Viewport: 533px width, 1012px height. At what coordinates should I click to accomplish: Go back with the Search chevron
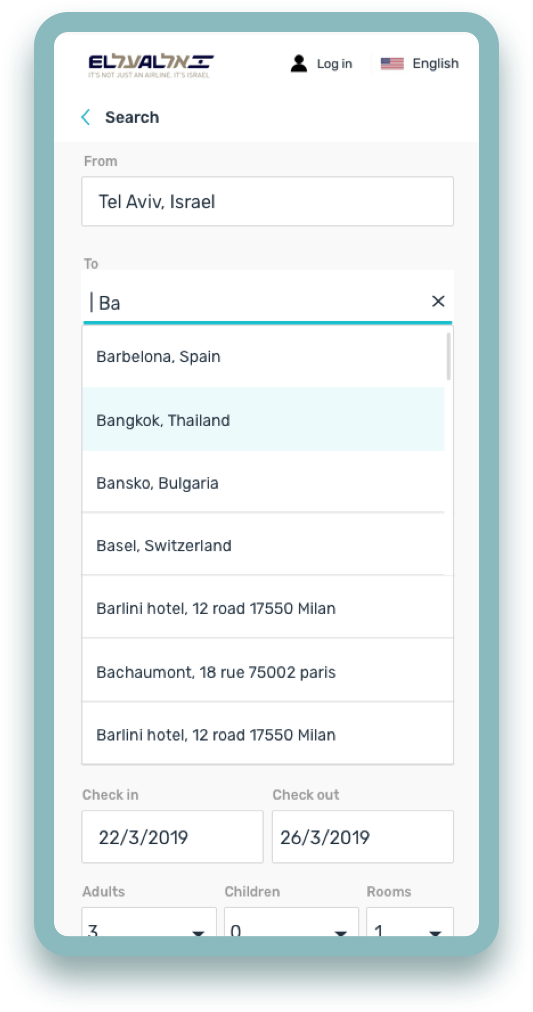85,117
